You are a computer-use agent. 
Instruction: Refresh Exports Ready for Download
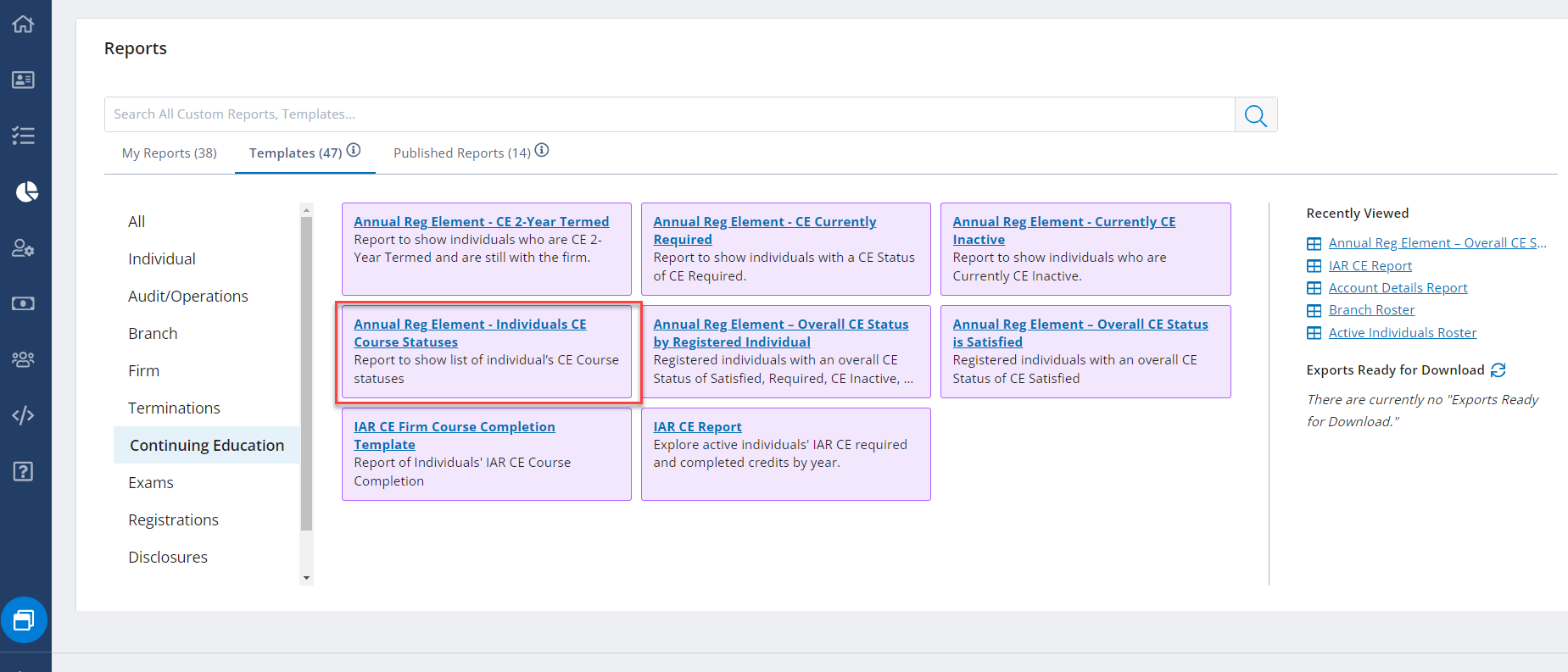(x=1498, y=370)
